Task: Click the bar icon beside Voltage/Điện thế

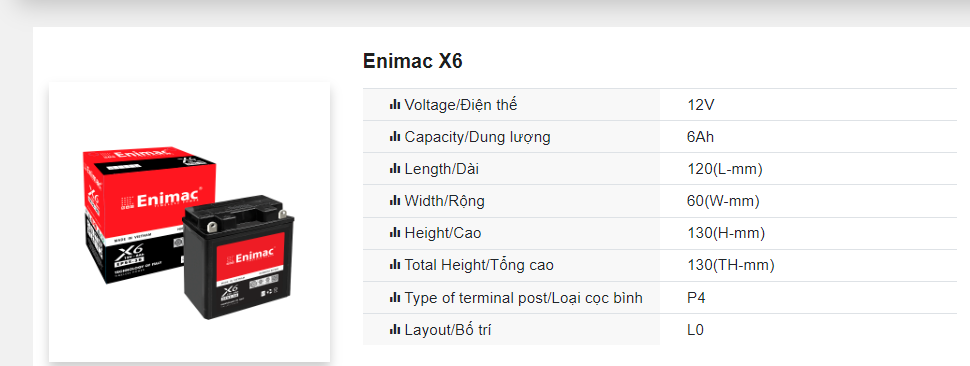Action: click(395, 105)
